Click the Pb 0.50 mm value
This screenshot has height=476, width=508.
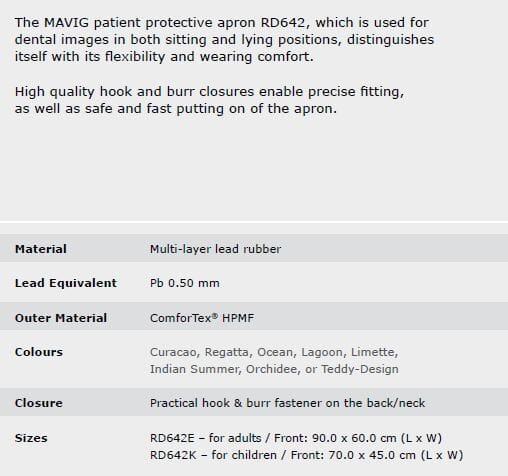pyautogui.click(x=185, y=283)
